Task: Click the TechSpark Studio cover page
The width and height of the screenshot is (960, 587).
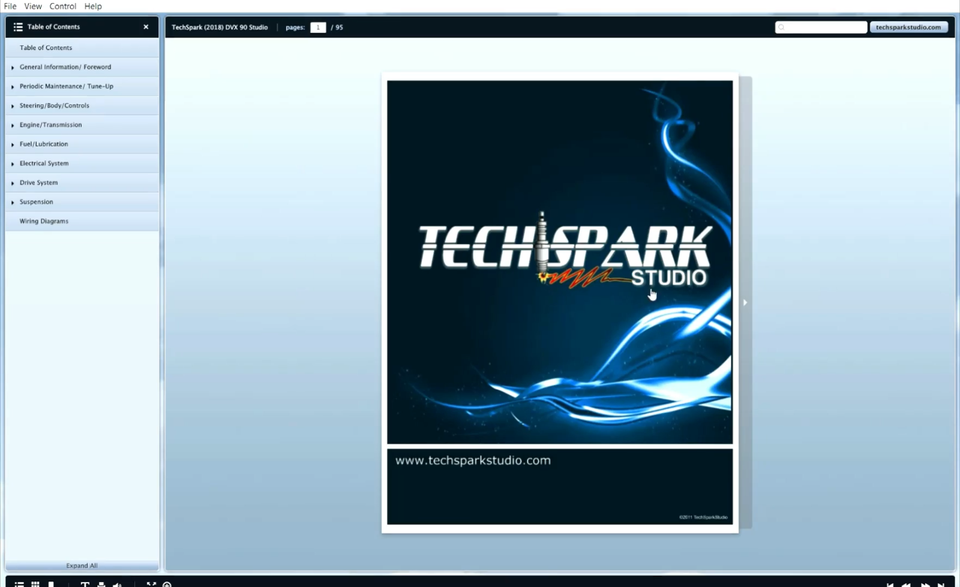Action: pyautogui.click(x=560, y=302)
